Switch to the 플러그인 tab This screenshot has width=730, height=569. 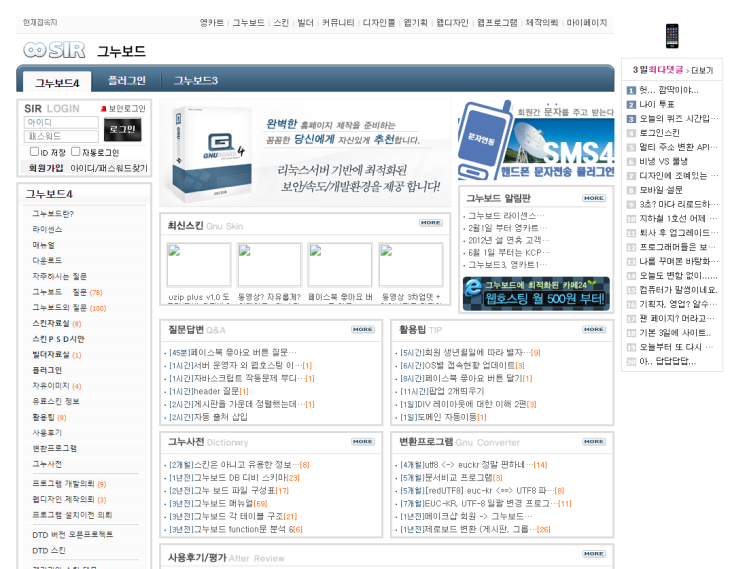(x=127, y=80)
